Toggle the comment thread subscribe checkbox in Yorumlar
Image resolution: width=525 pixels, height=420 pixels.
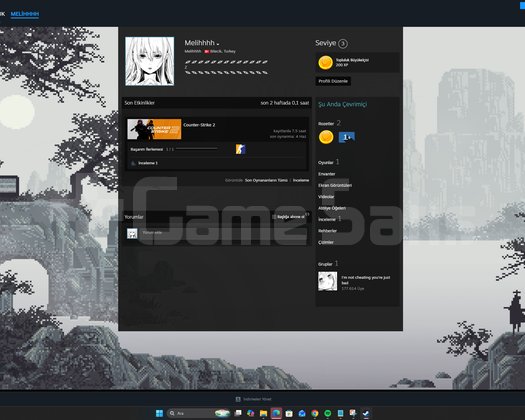274,217
